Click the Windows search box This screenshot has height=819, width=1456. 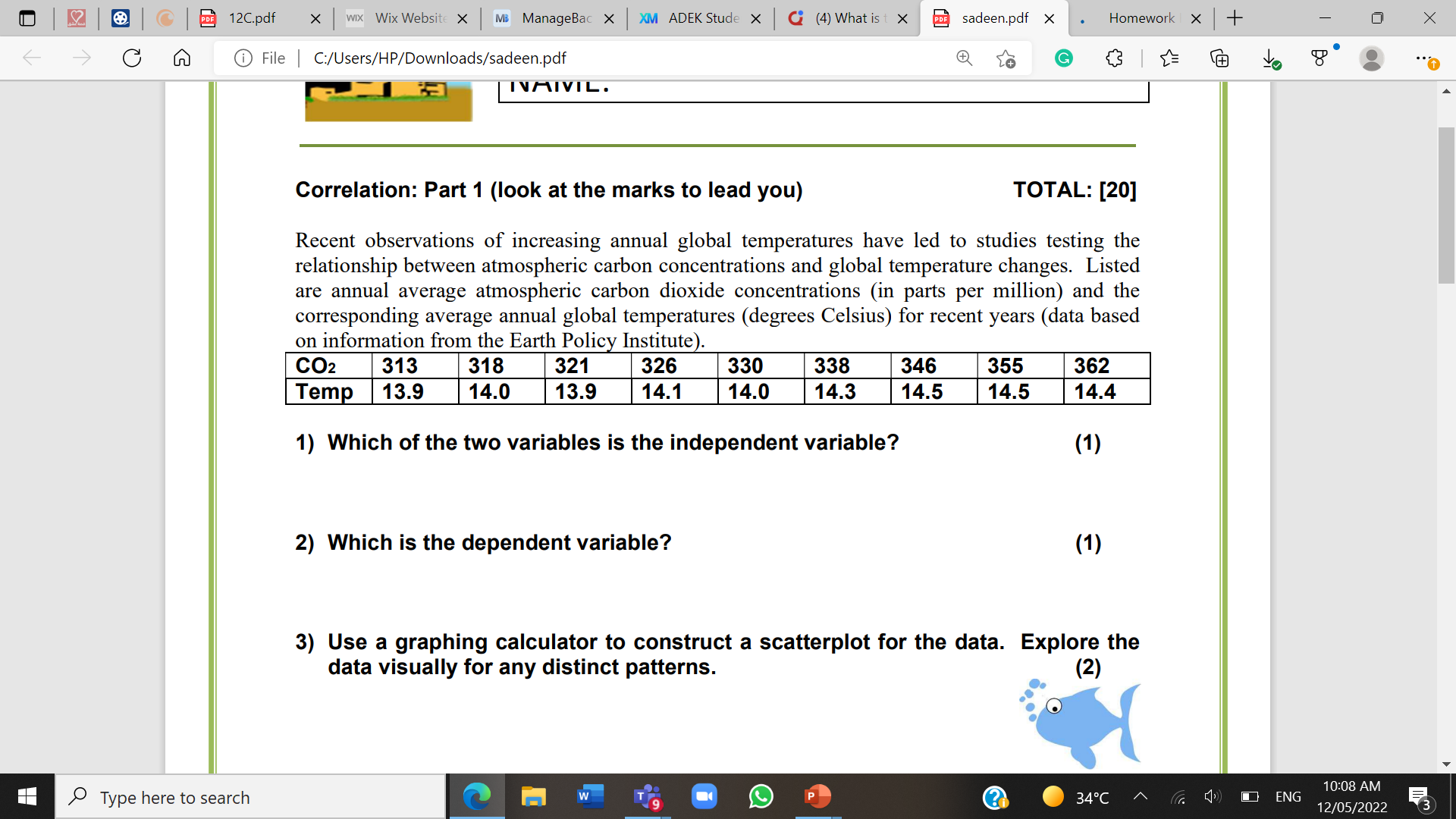click(250, 797)
